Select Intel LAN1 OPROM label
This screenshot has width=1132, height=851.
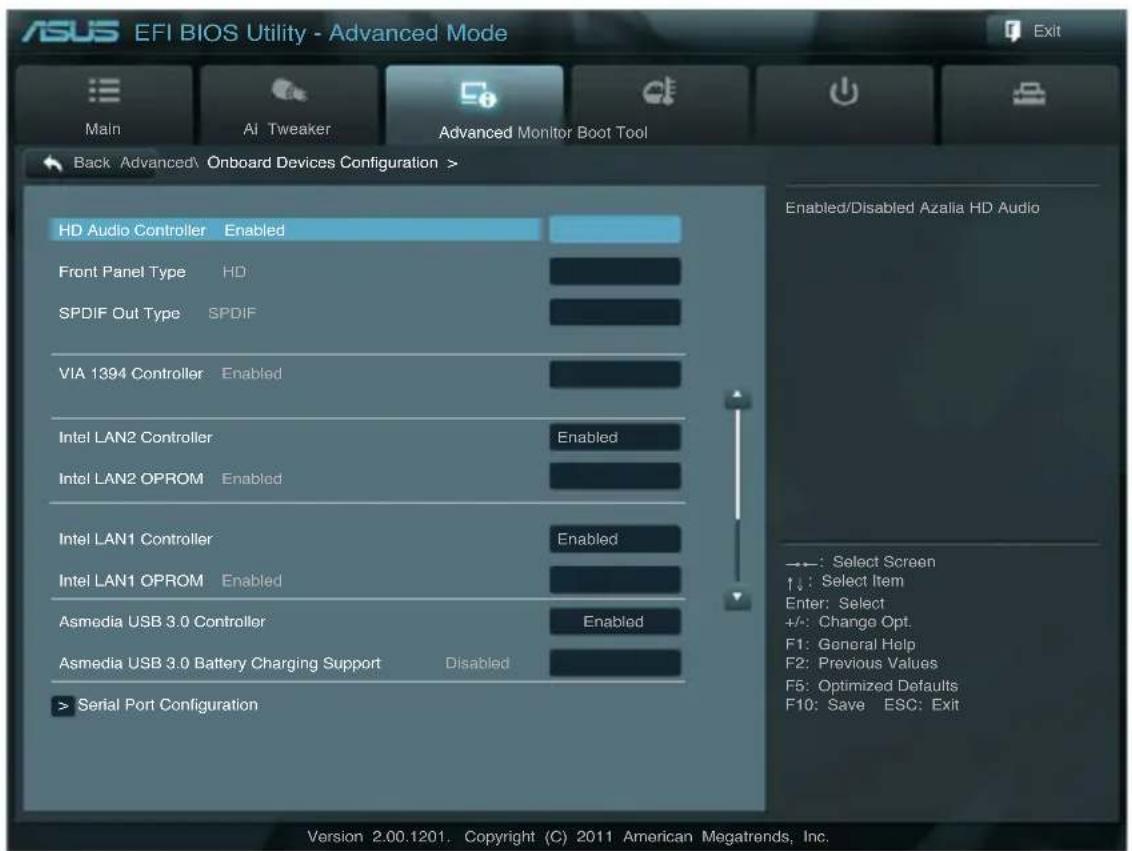pyautogui.click(x=131, y=580)
